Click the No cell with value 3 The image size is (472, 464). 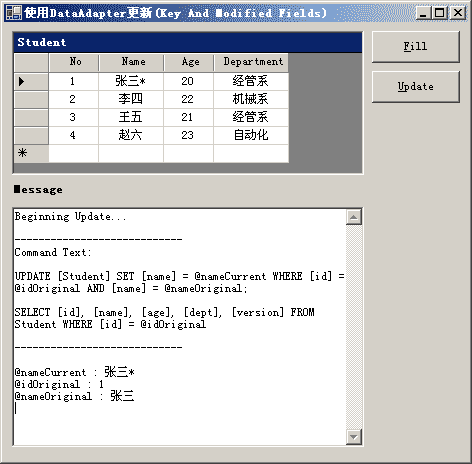(x=74, y=117)
